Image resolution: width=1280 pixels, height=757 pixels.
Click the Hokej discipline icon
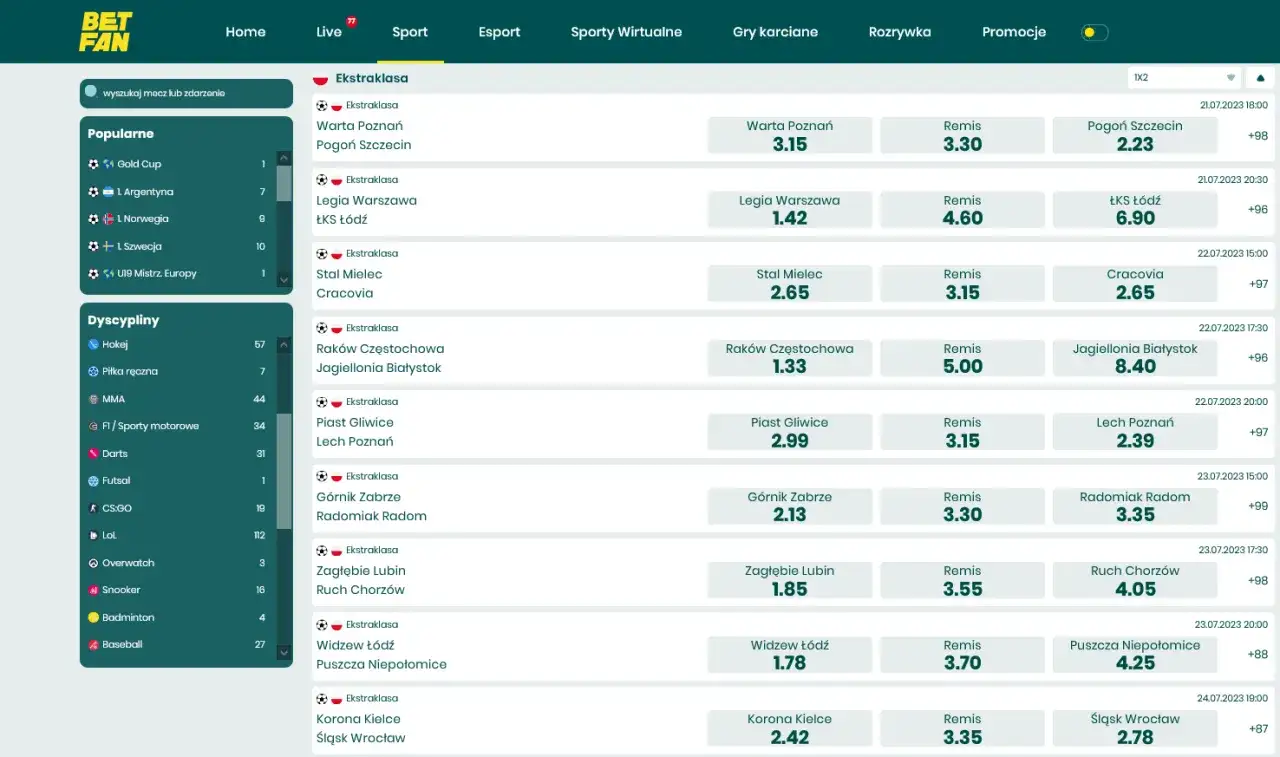pyautogui.click(x=93, y=345)
